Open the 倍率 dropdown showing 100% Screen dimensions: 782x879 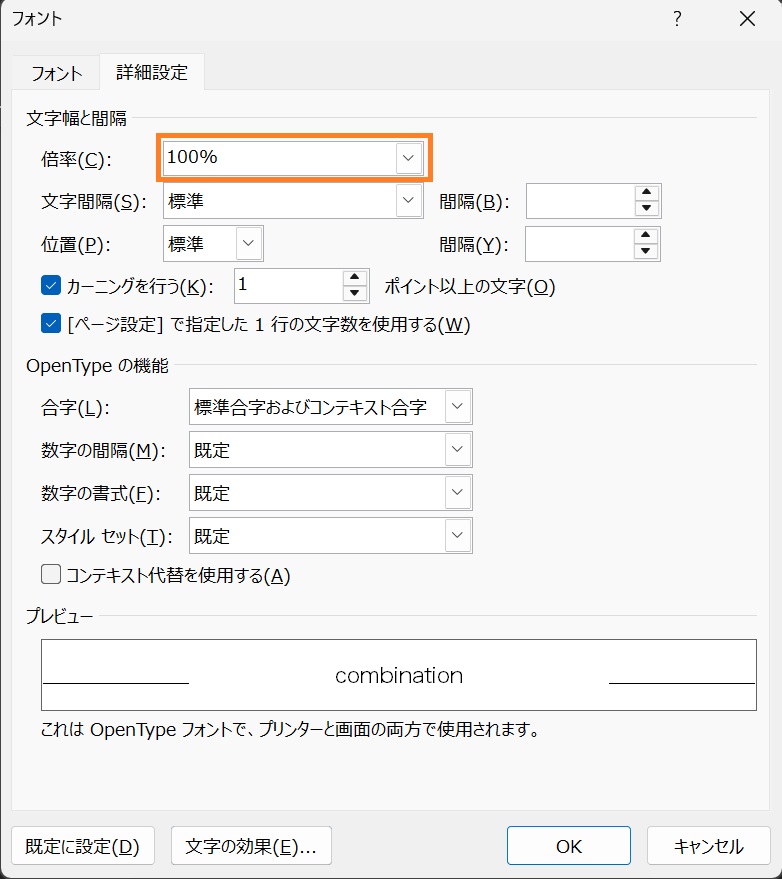[x=407, y=158]
